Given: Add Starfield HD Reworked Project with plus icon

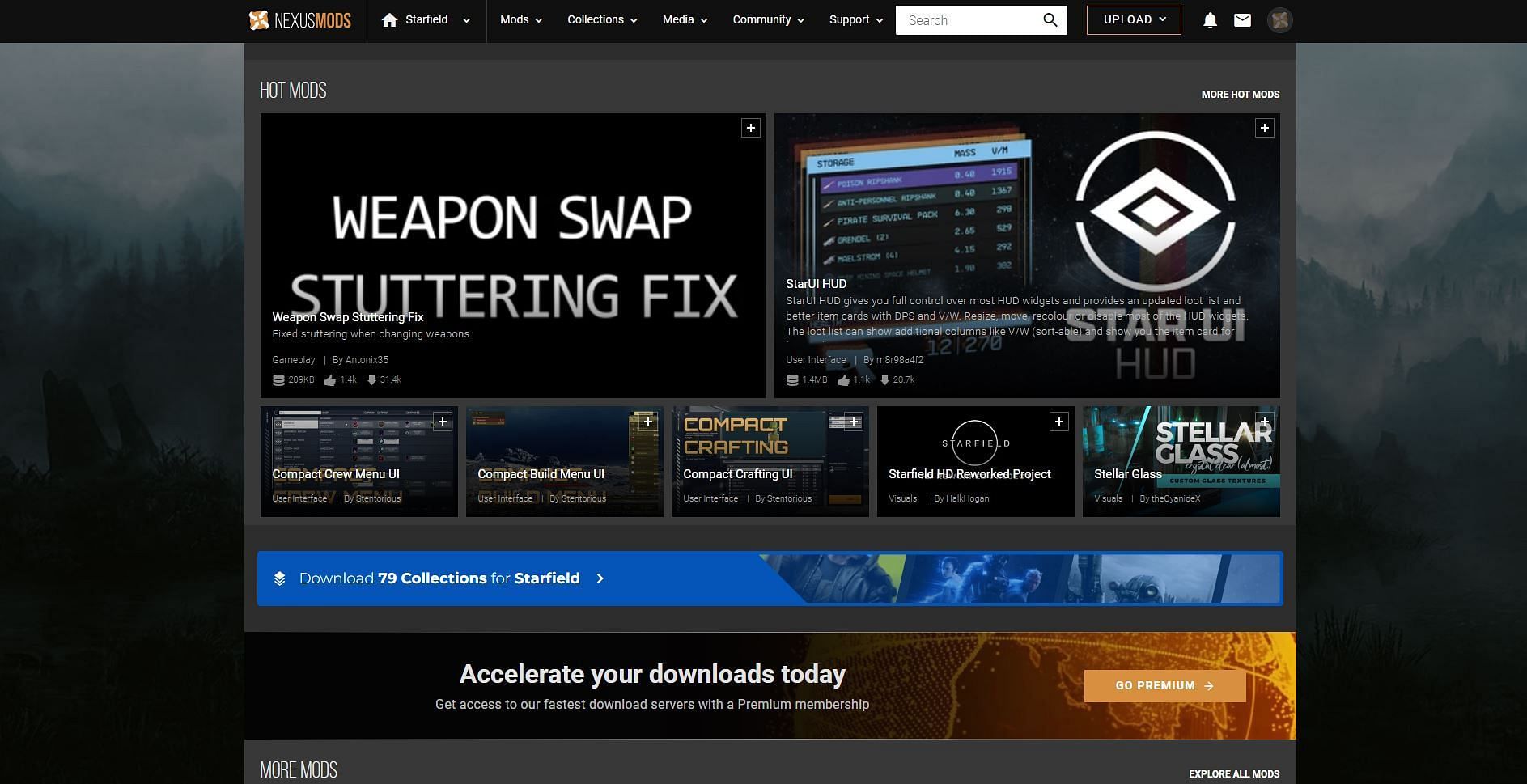Looking at the screenshot, I should pyautogui.click(x=1059, y=422).
